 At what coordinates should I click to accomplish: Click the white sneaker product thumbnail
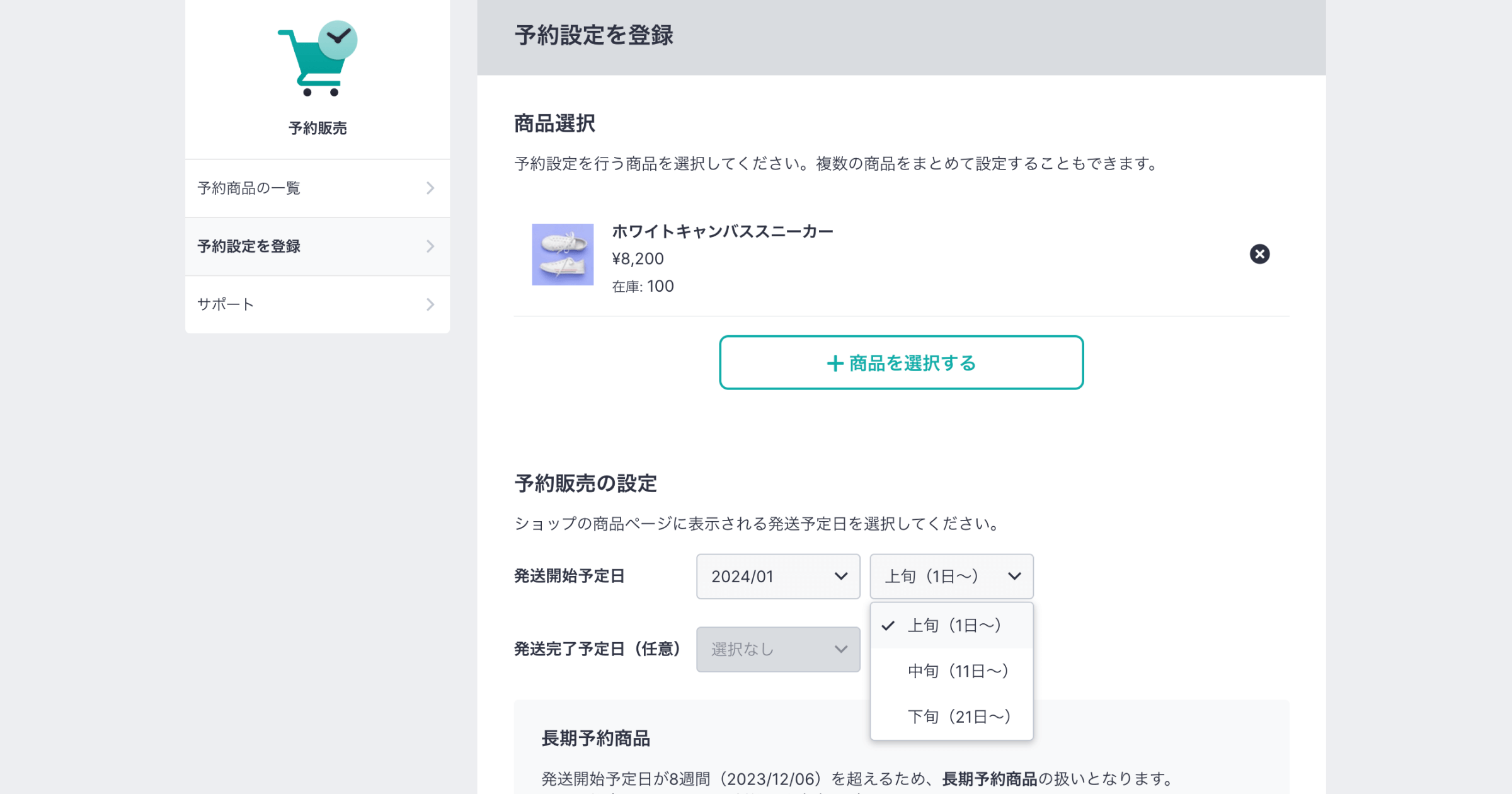[x=563, y=255]
